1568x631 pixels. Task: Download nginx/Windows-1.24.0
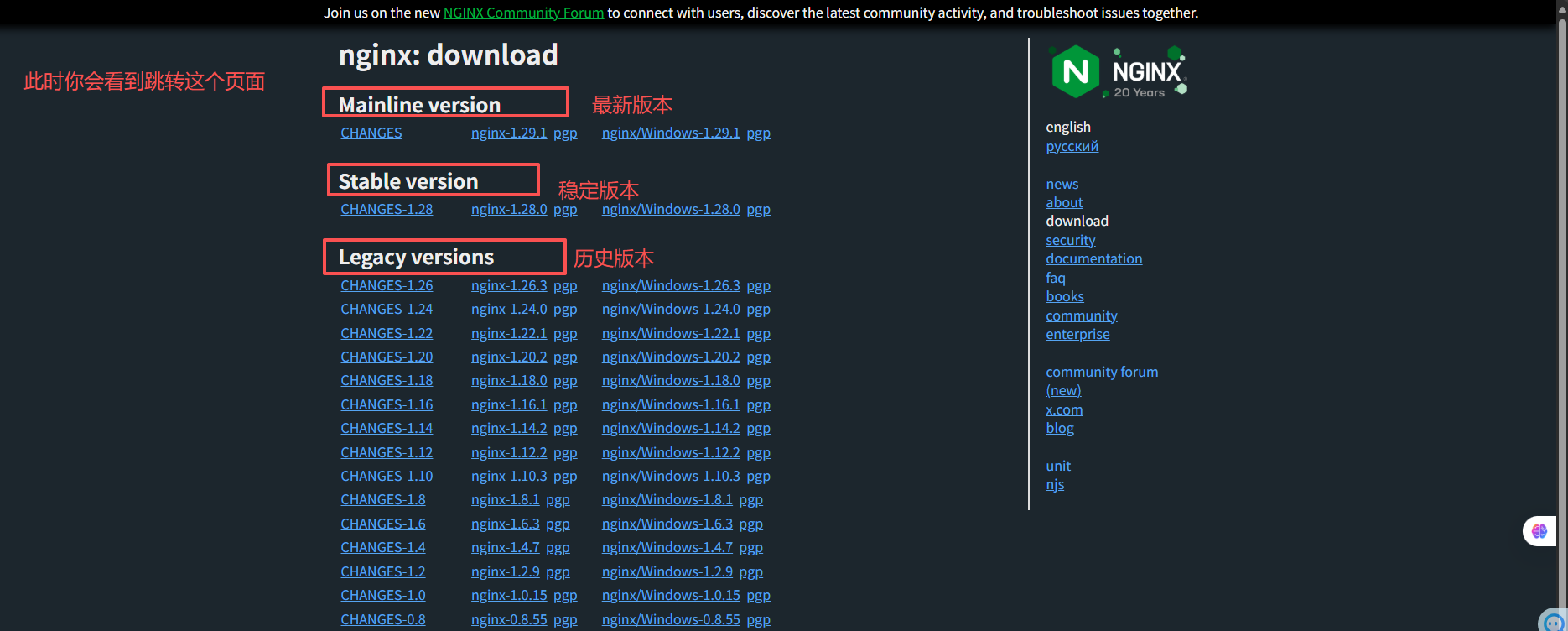(671, 309)
